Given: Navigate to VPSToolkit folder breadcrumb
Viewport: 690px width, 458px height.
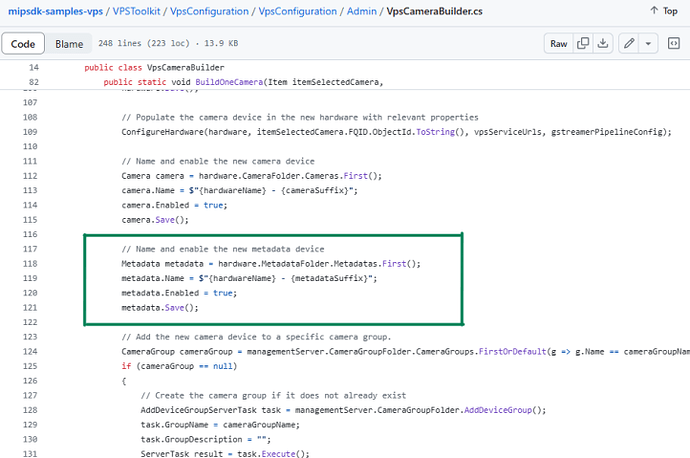Looking at the screenshot, I should tap(140, 11).
